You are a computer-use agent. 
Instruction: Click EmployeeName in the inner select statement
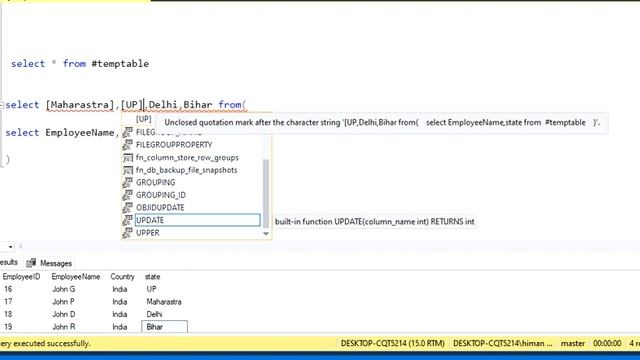(x=80, y=133)
